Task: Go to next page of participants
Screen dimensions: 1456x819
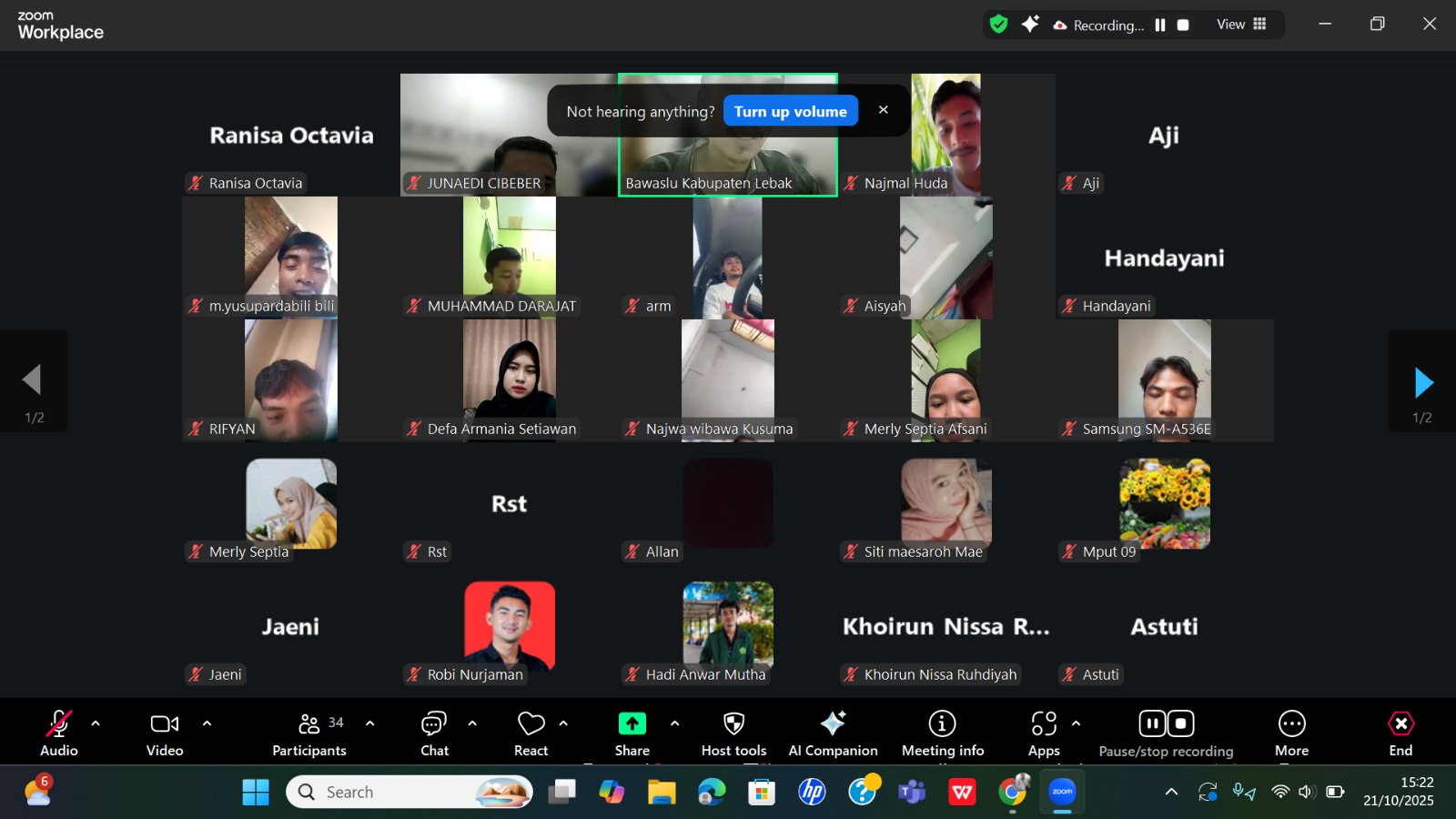Action: [x=1423, y=382]
